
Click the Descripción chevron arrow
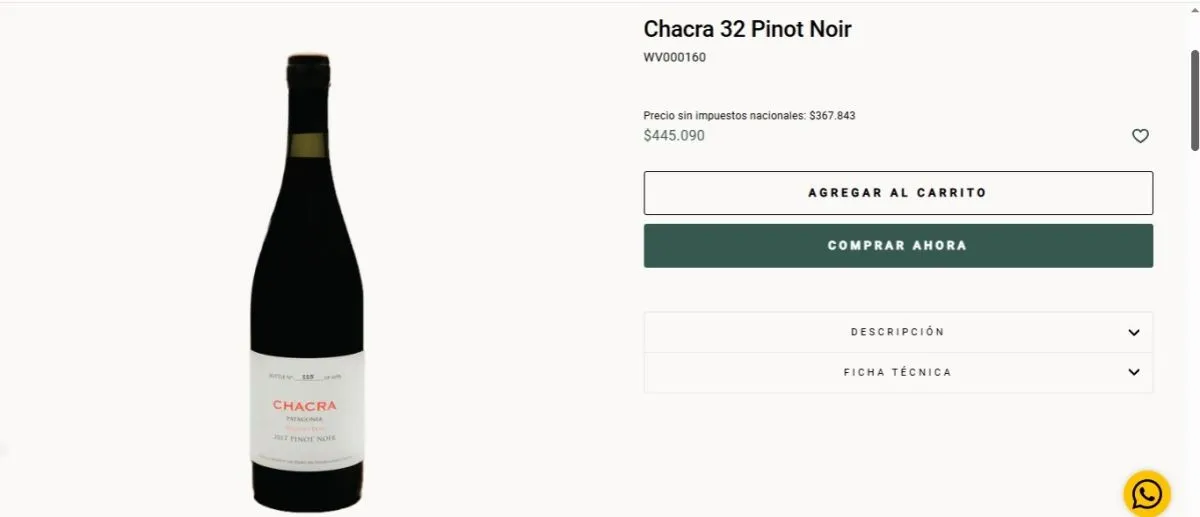click(1133, 332)
